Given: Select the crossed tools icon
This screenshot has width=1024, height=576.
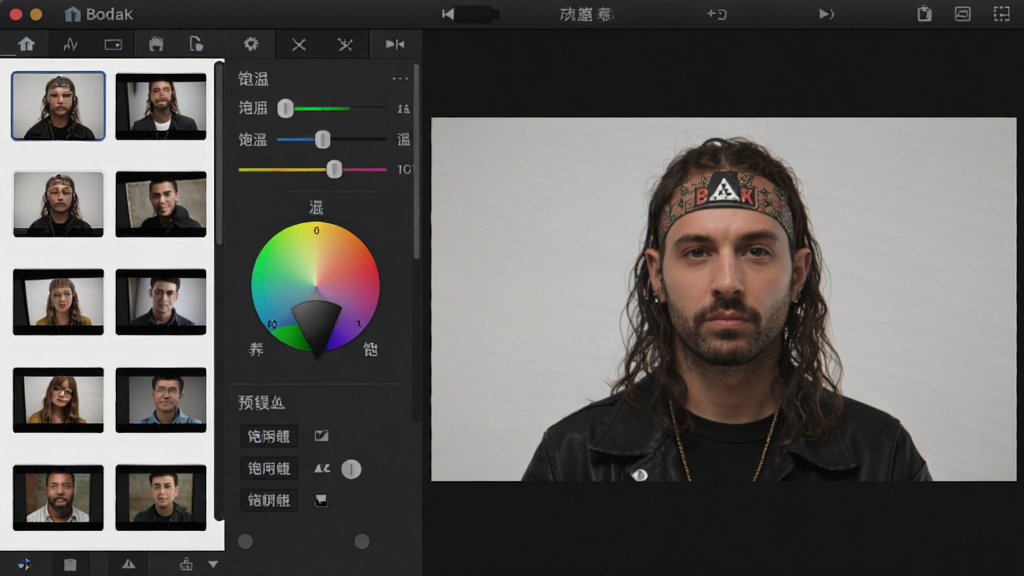Looking at the screenshot, I should click(345, 44).
